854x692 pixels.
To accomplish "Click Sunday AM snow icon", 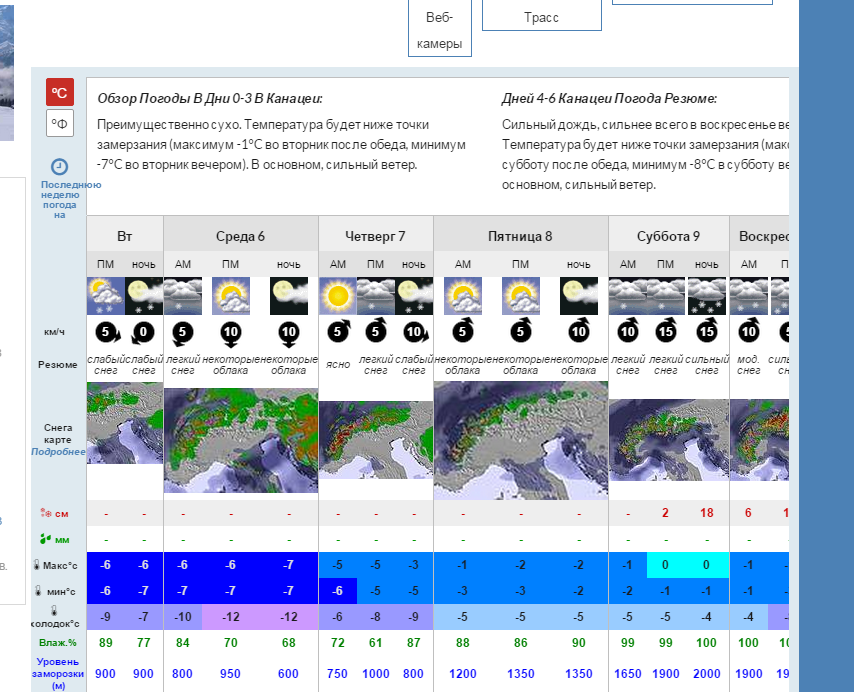I will 749,296.
